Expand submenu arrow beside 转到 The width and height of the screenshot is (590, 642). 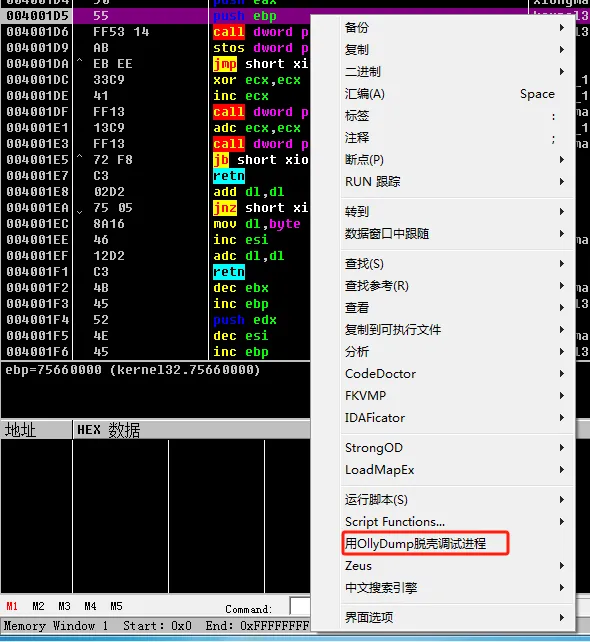562,212
